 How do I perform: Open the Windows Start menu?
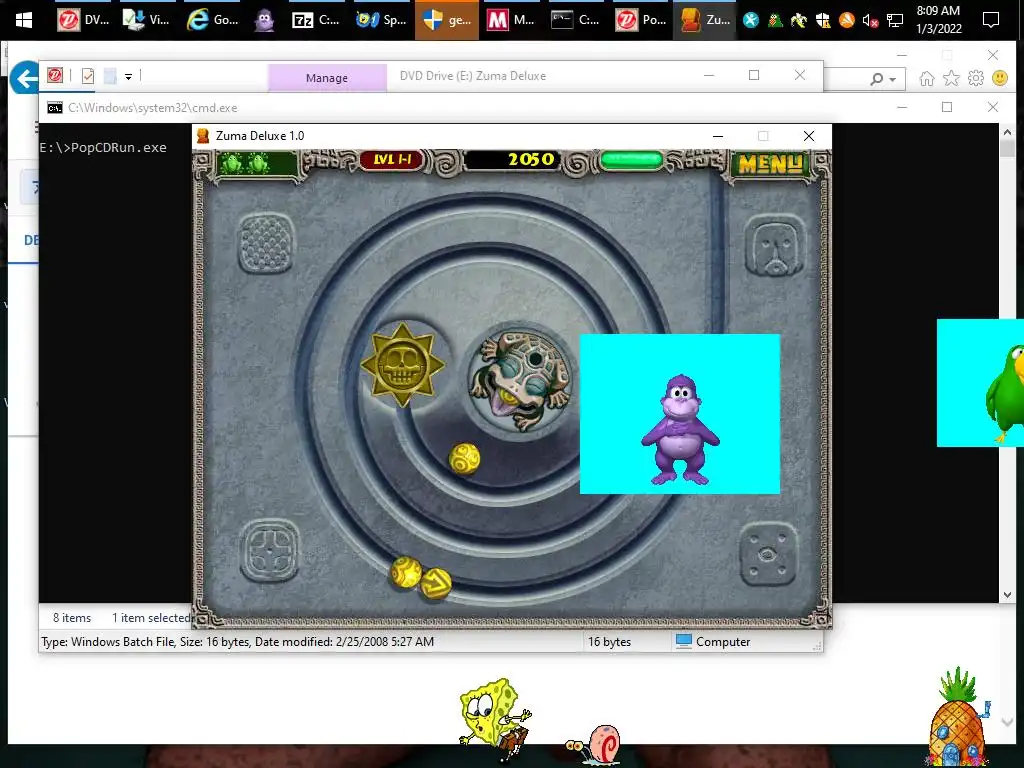(x=24, y=20)
